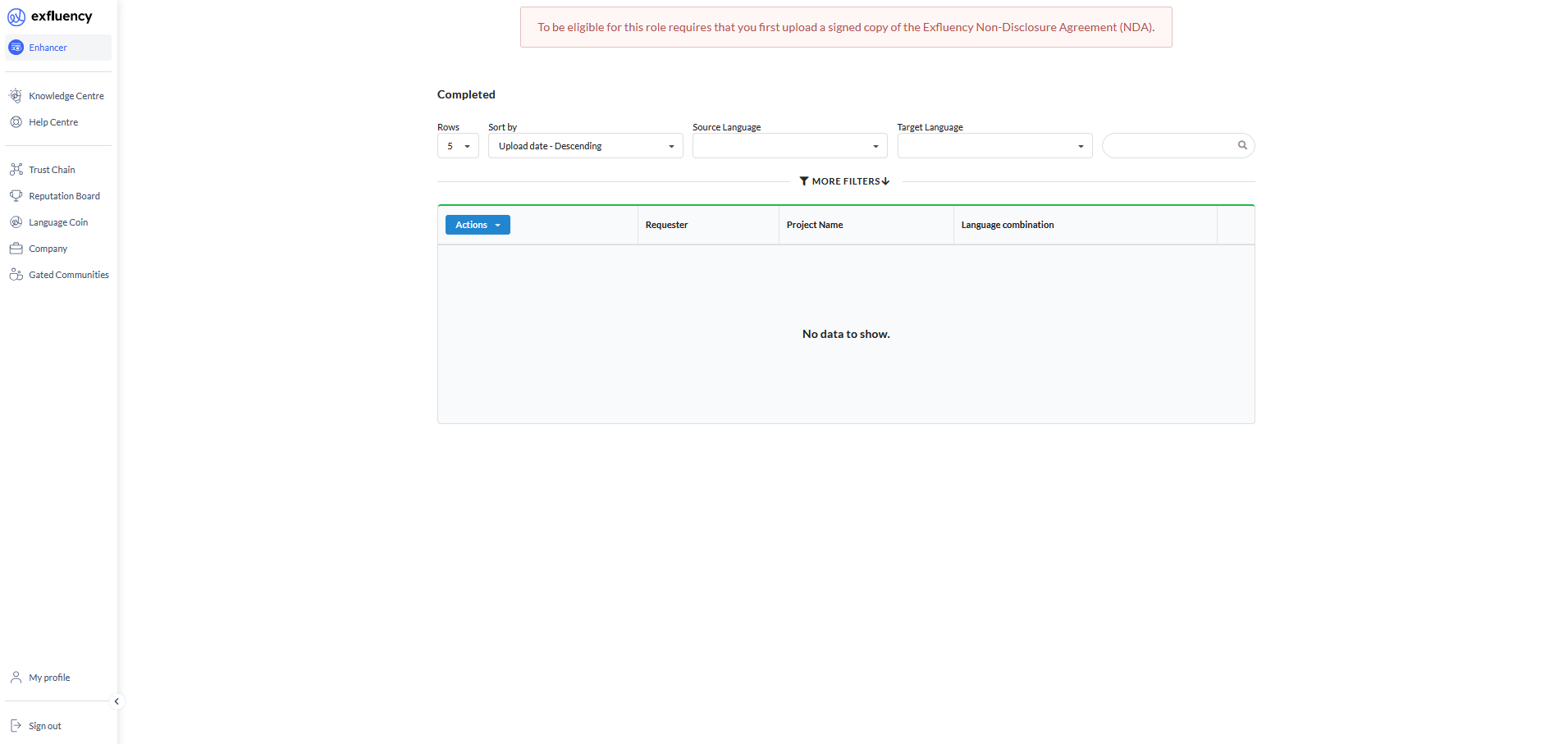Click the Sign out arrow icon
This screenshot has height=744, width=1568.
pyautogui.click(x=16, y=726)
